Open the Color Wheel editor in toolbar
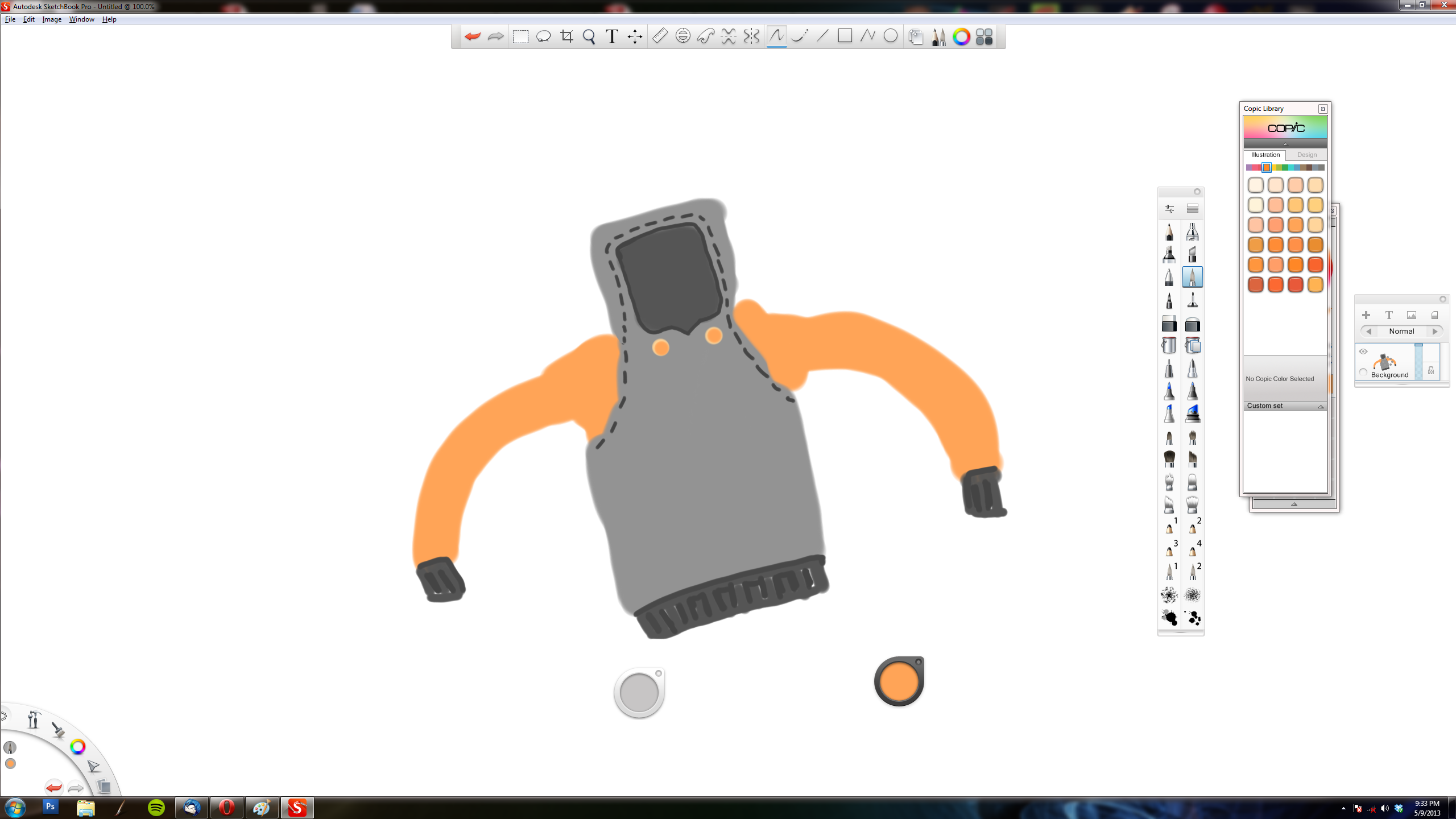 point(961,36)
